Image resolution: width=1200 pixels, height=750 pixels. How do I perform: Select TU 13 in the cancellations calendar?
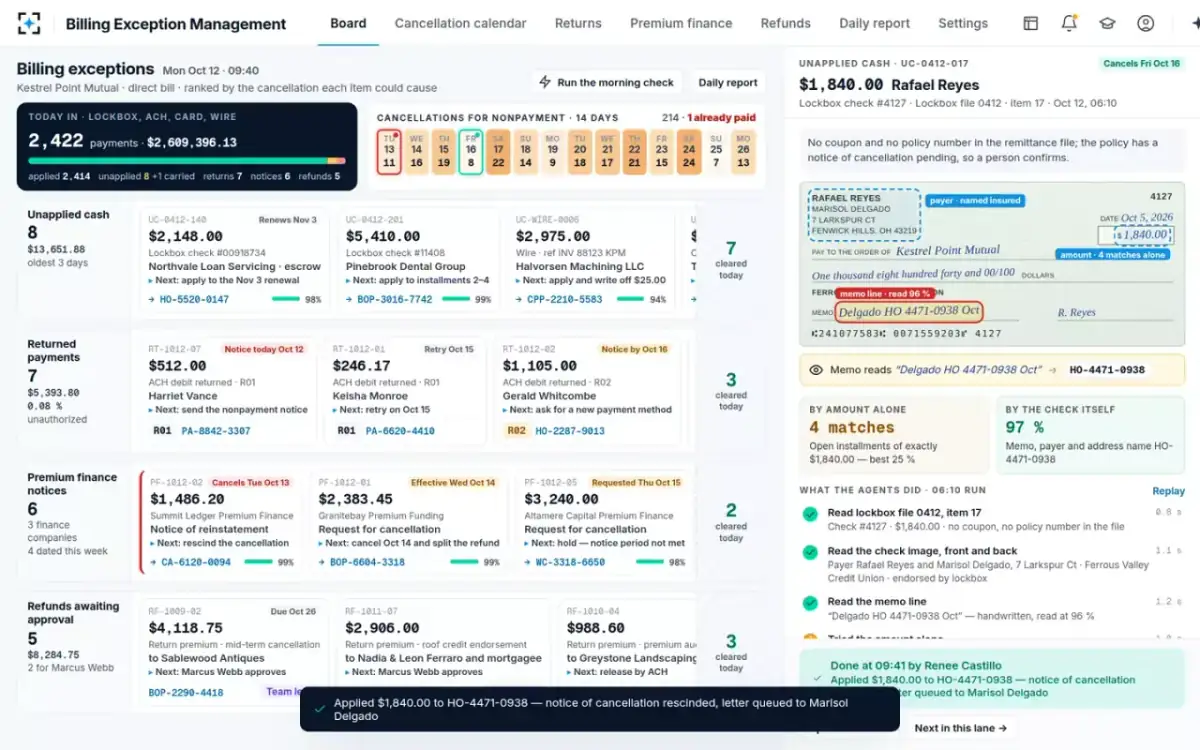pyautogui.click(x=389, y=151)
